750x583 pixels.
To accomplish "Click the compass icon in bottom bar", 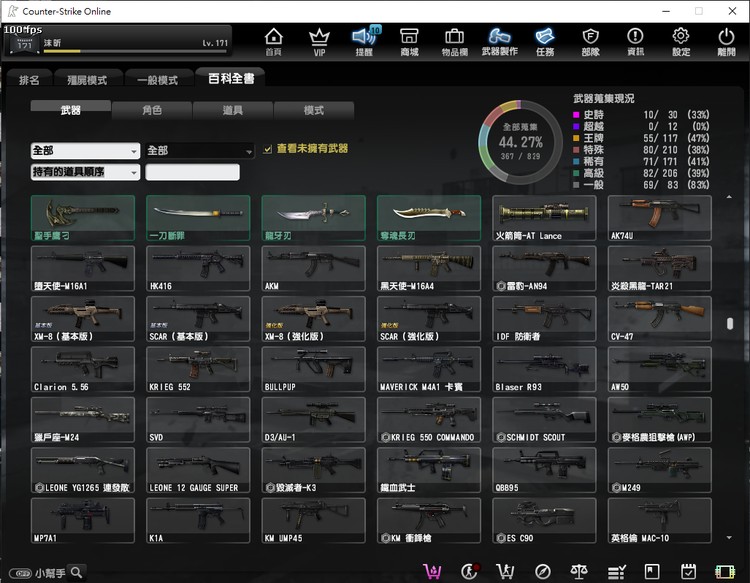I will pos(542,571).
